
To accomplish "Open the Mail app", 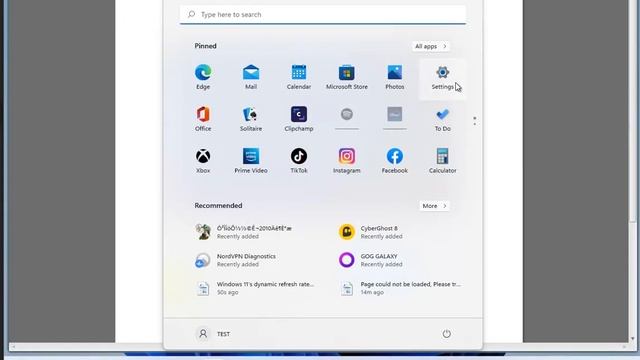I will [x=251, y=77].
